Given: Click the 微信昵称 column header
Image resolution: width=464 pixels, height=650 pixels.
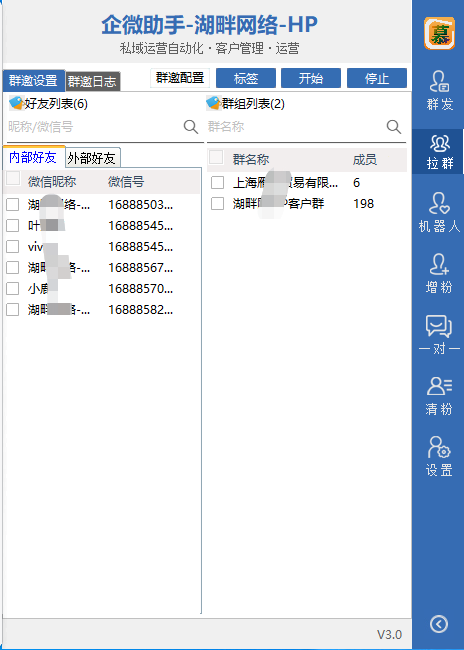Looking at the screenshot, I should pos(52,182).
